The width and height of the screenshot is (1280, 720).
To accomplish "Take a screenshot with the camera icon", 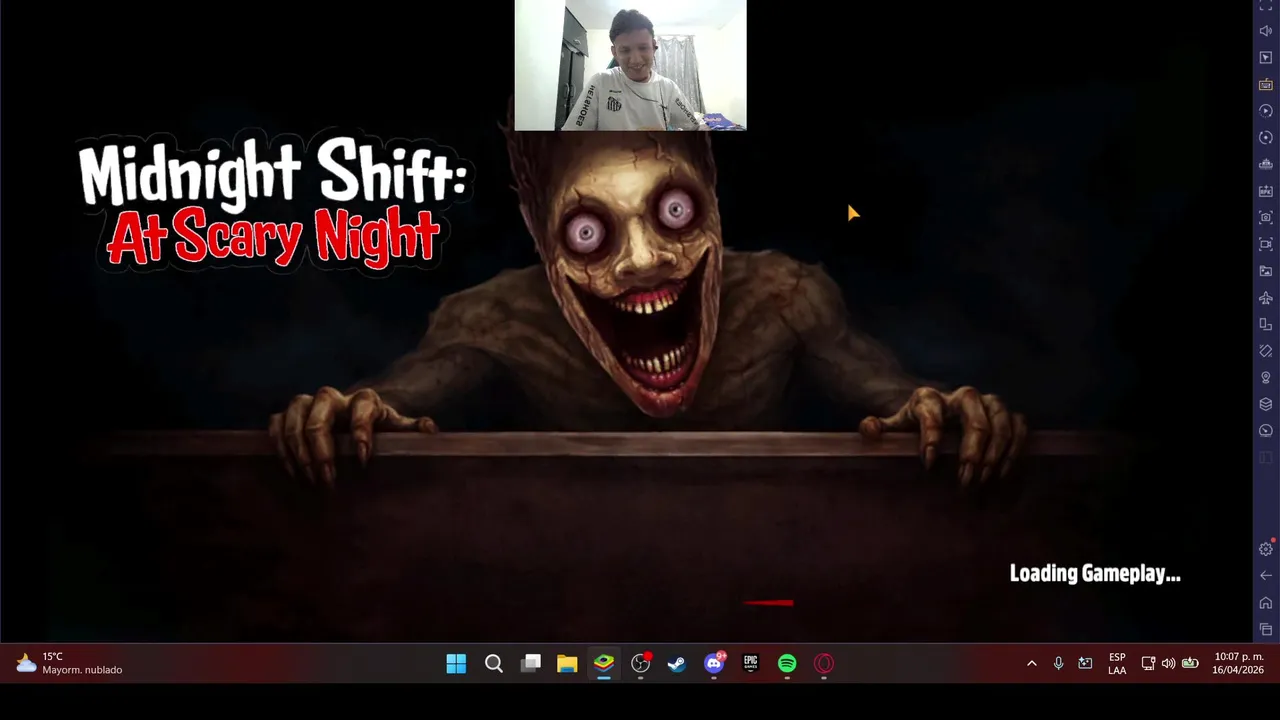I will pos(1265,217).
